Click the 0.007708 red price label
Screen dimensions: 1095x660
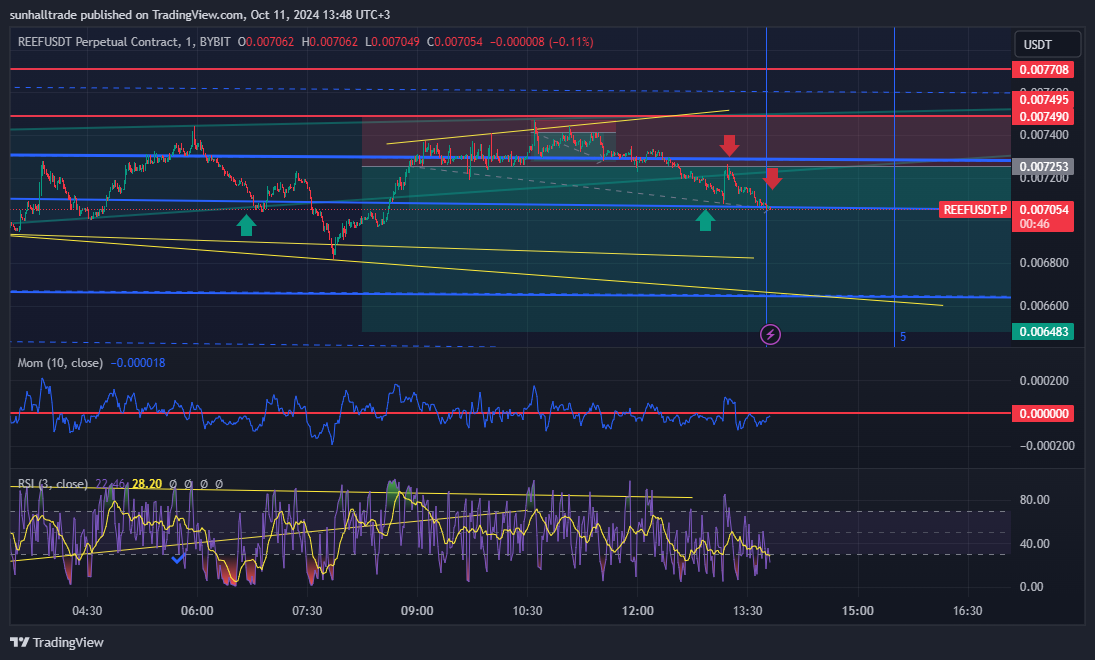1043,69
